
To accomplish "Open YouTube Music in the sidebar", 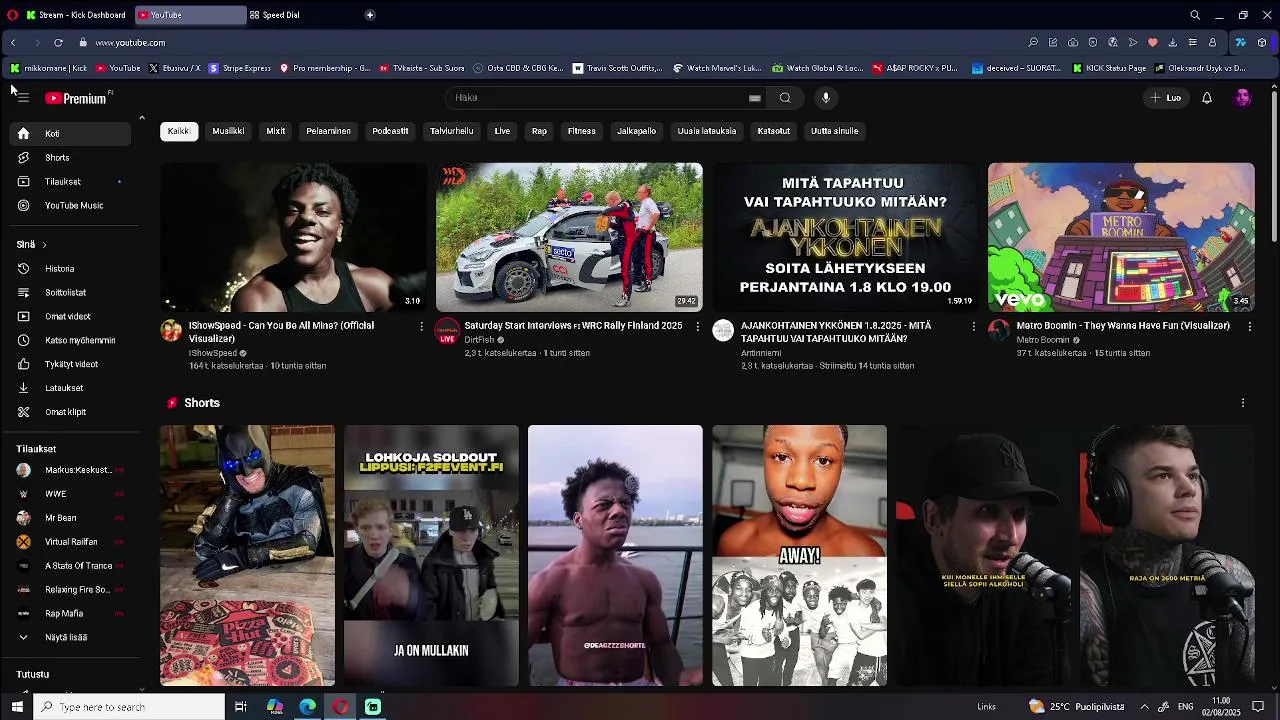I will pos(70,206).
